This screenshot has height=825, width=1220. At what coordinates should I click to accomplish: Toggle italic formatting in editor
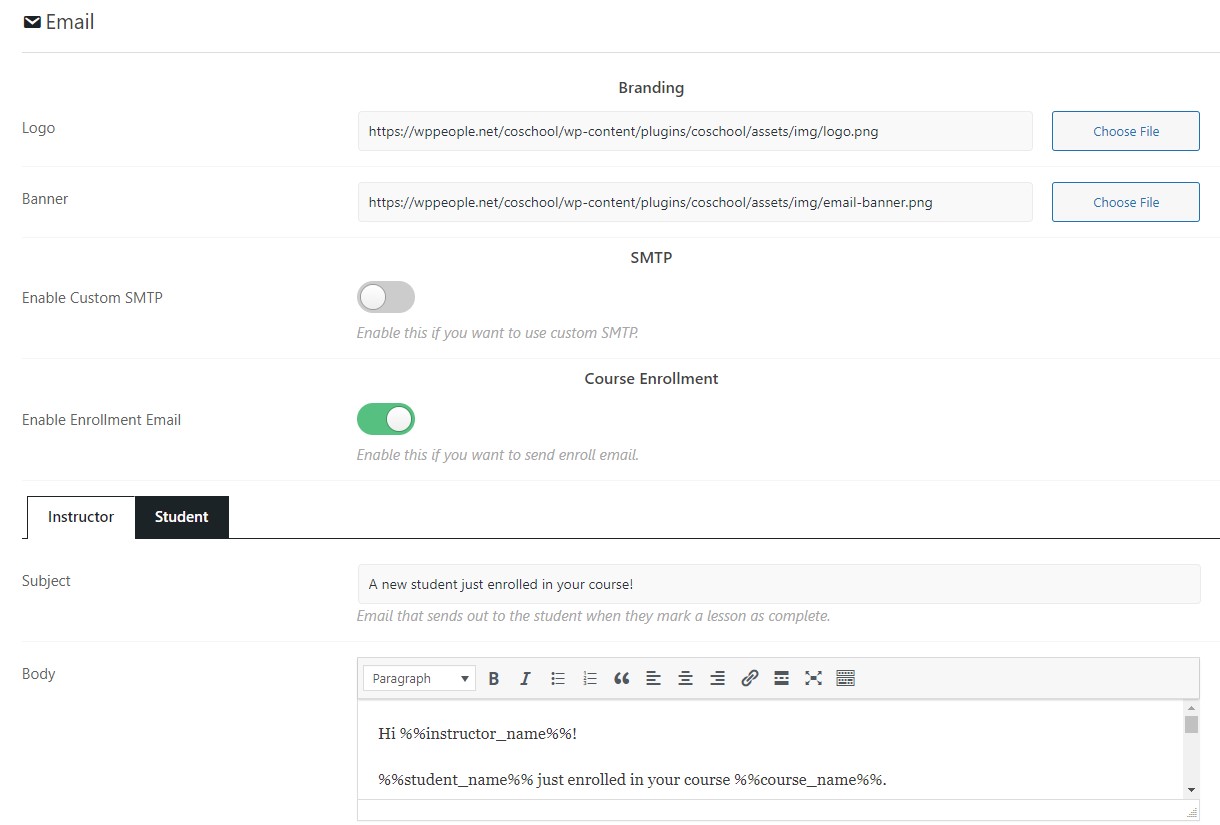pyautogui.click(x=525, y=679)
